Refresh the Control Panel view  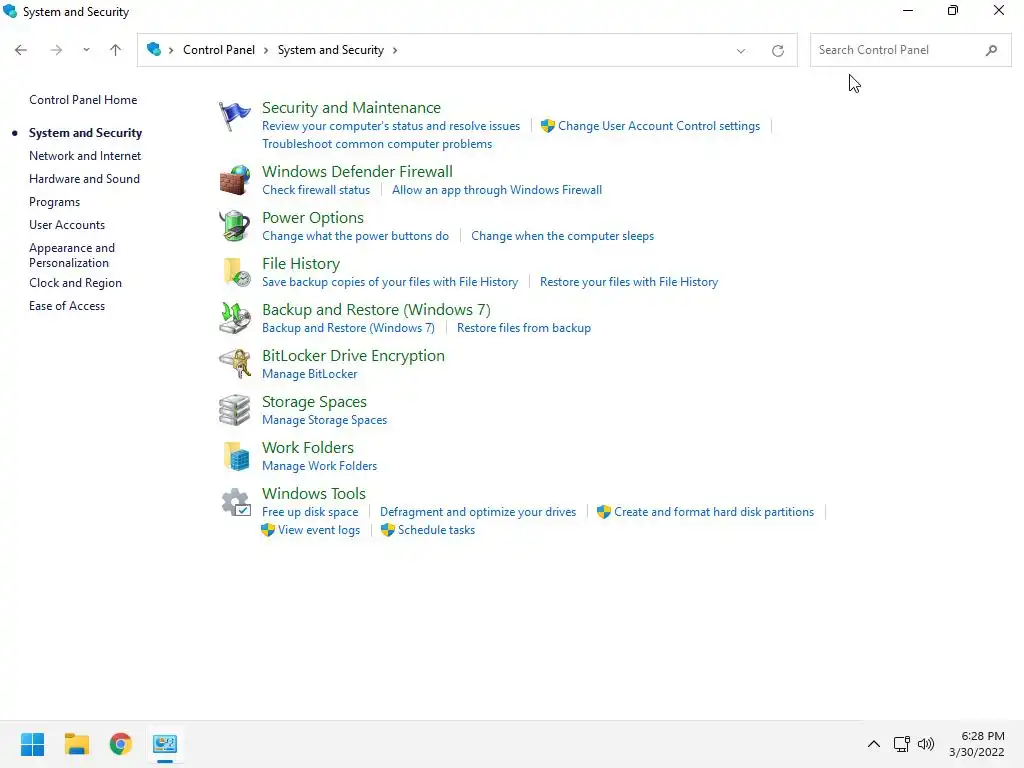pos(778,50)
